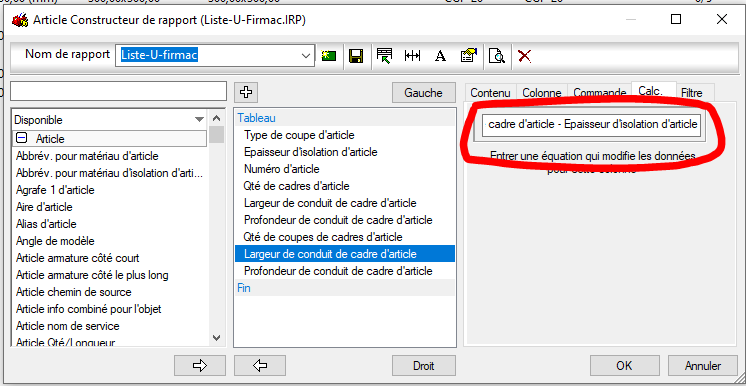Move item with right arrow button
746x386 pixels.
point(200,366)
